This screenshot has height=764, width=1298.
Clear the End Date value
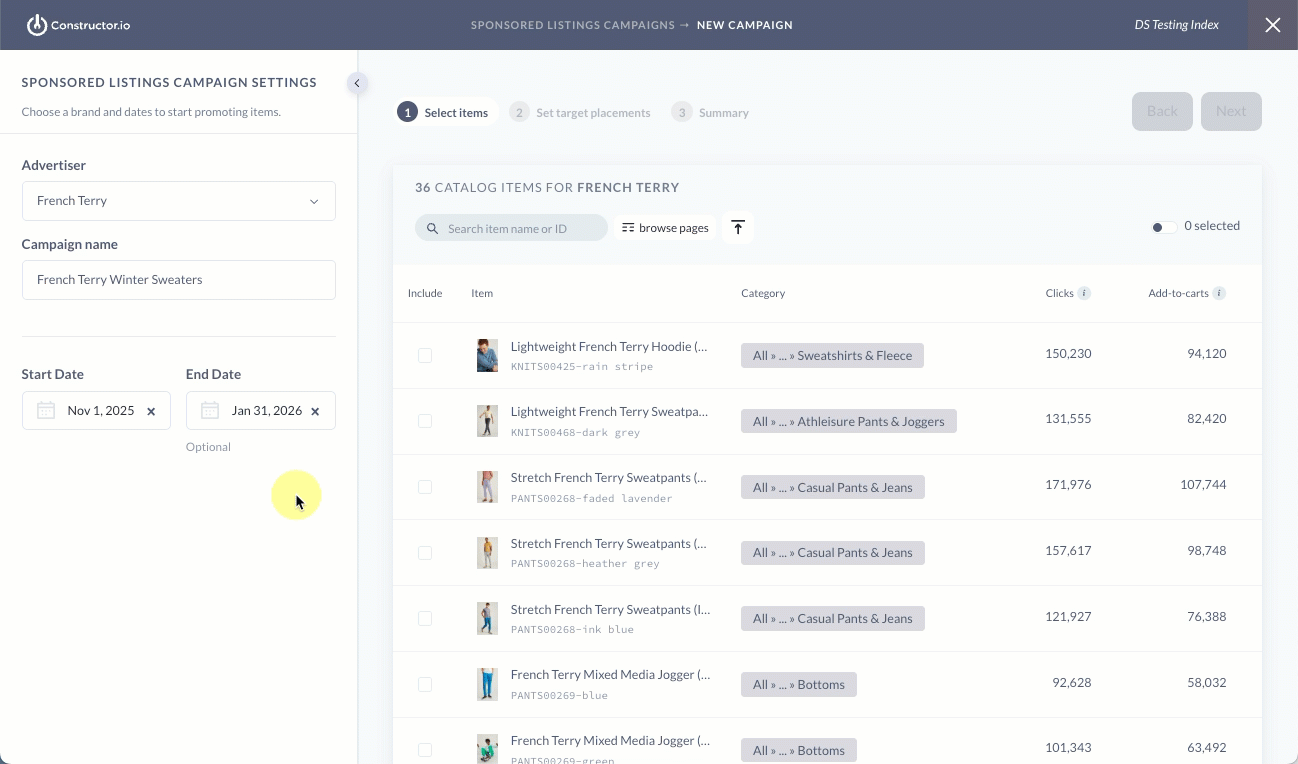point(315,411)
